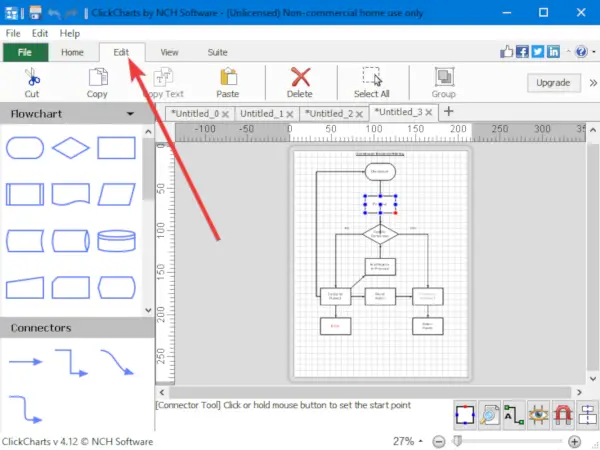Select the horizontal cylinder shape
This screenshot has height=450, width=600.
tap(71, 241)
